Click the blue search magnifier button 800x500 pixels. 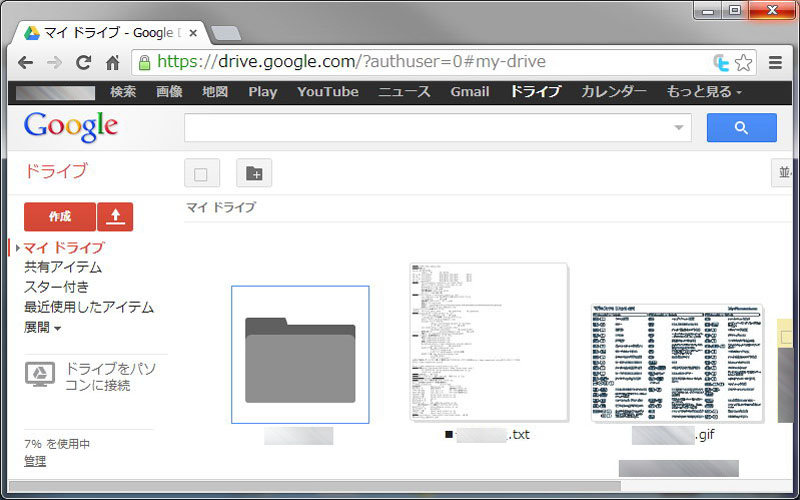(x=741, y=128)
